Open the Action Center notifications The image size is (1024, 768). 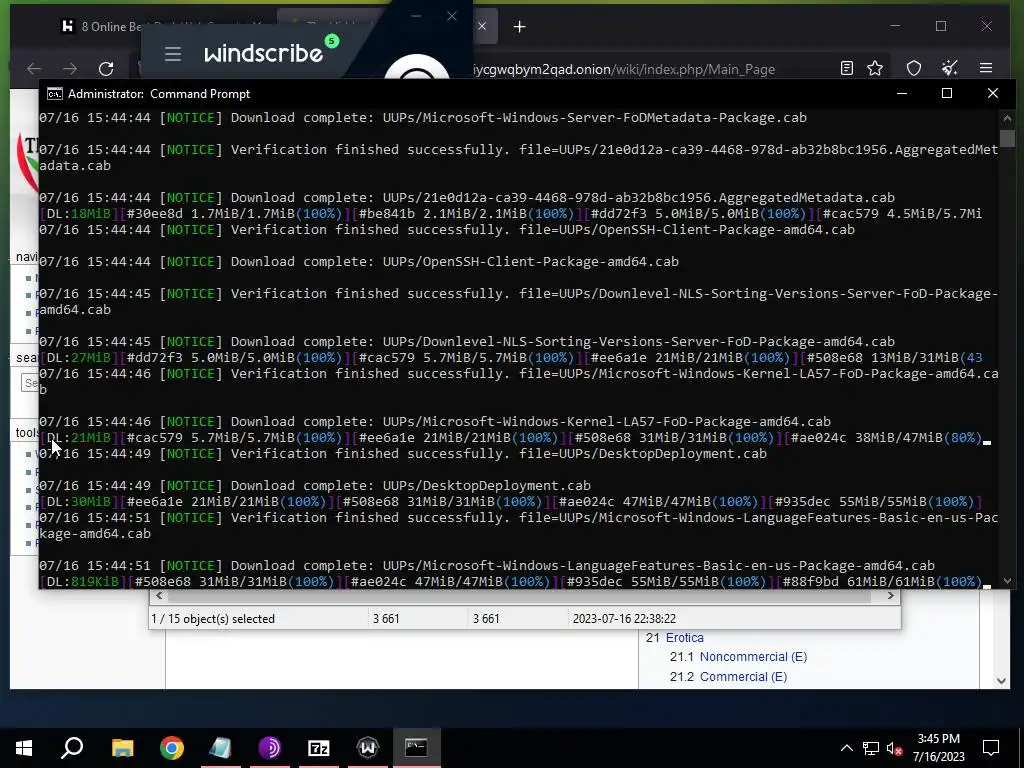pyautogui.click(x=991, y=748)
